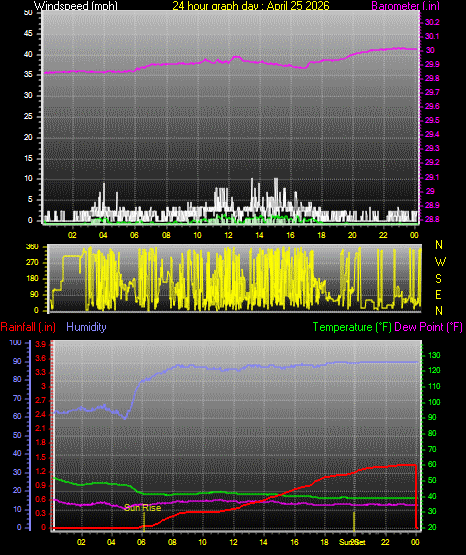This screenshot has height=555, width=466.
Task: Click the 24 hour graph day April 25 2026 title
Action: click(251, 6)
